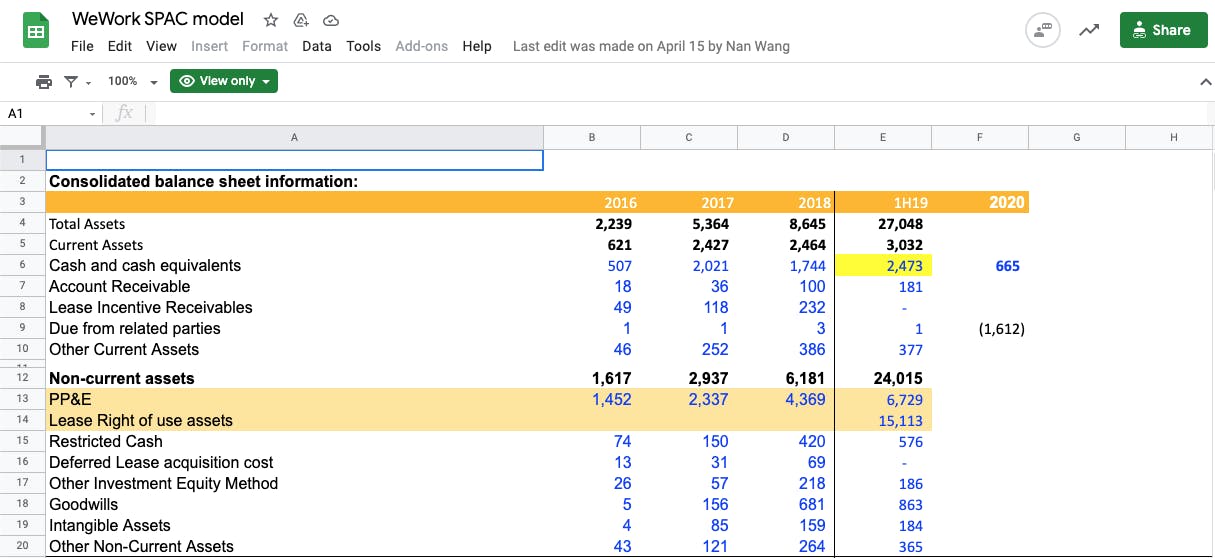The image size is (1215, 558).
Task: Click the 1H19 orange header cell
Action: pyautogui.click(x=883, y=202)
